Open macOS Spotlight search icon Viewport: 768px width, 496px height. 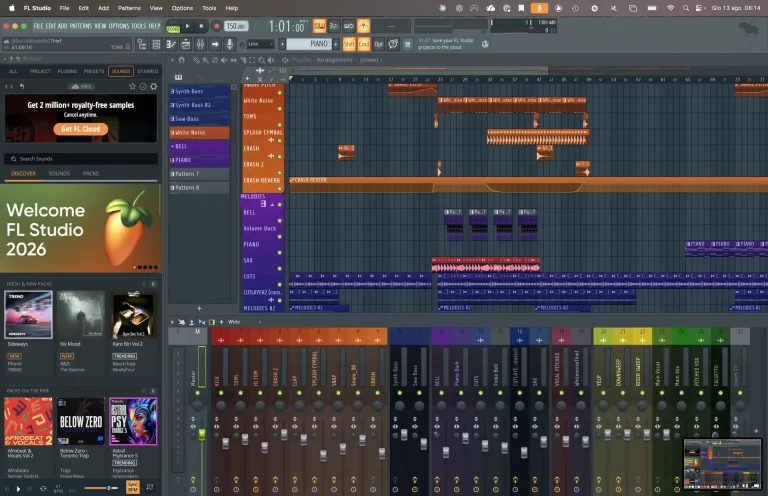coord(686,8)
